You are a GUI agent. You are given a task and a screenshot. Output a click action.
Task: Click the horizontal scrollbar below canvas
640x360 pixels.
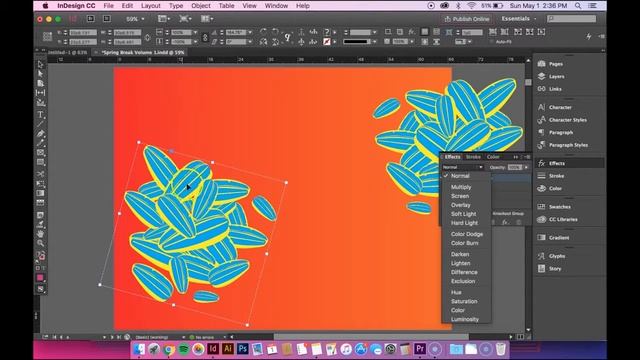[371, 337]
